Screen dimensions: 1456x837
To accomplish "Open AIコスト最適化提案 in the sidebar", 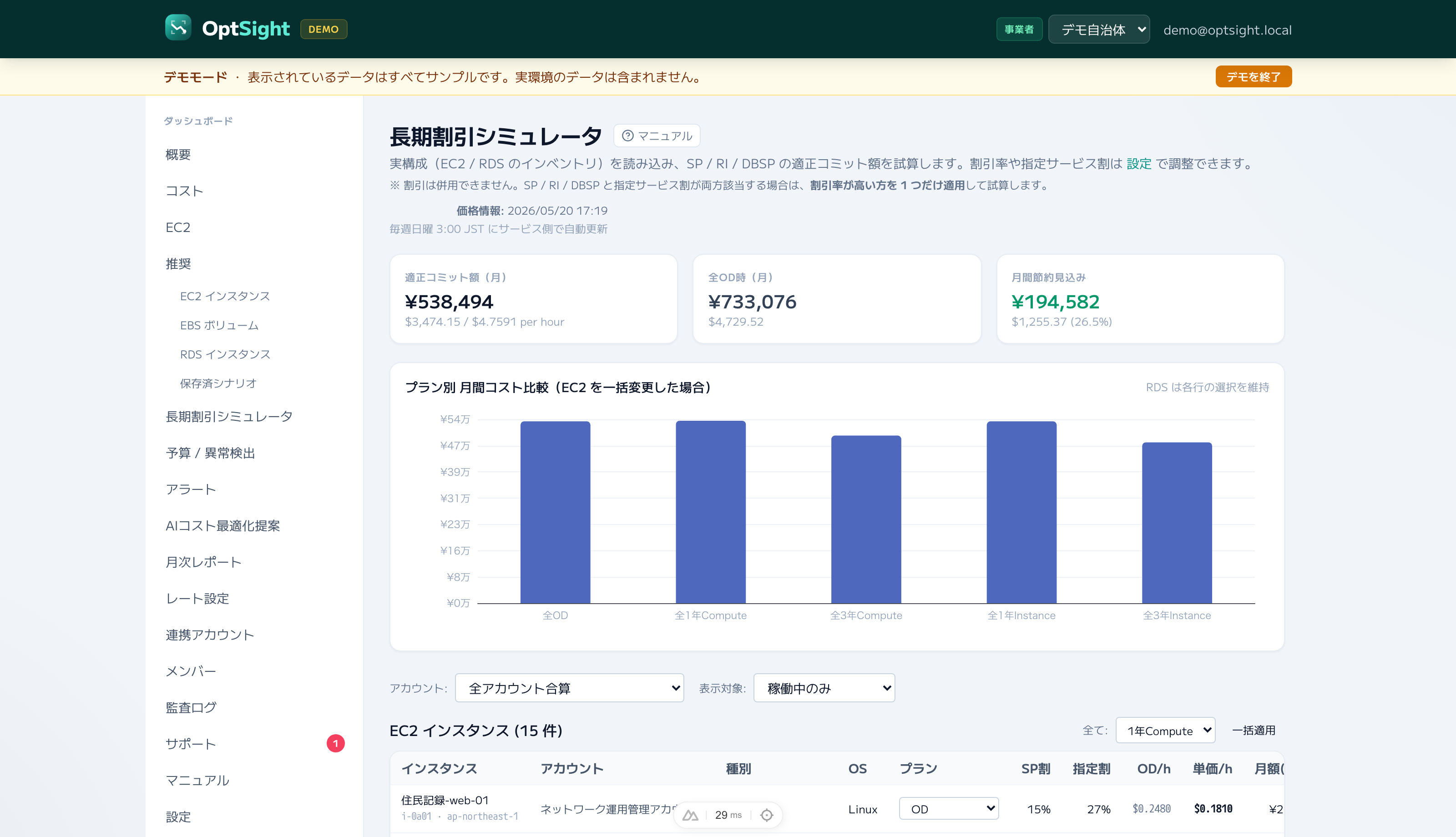I will tap(222, 525).
